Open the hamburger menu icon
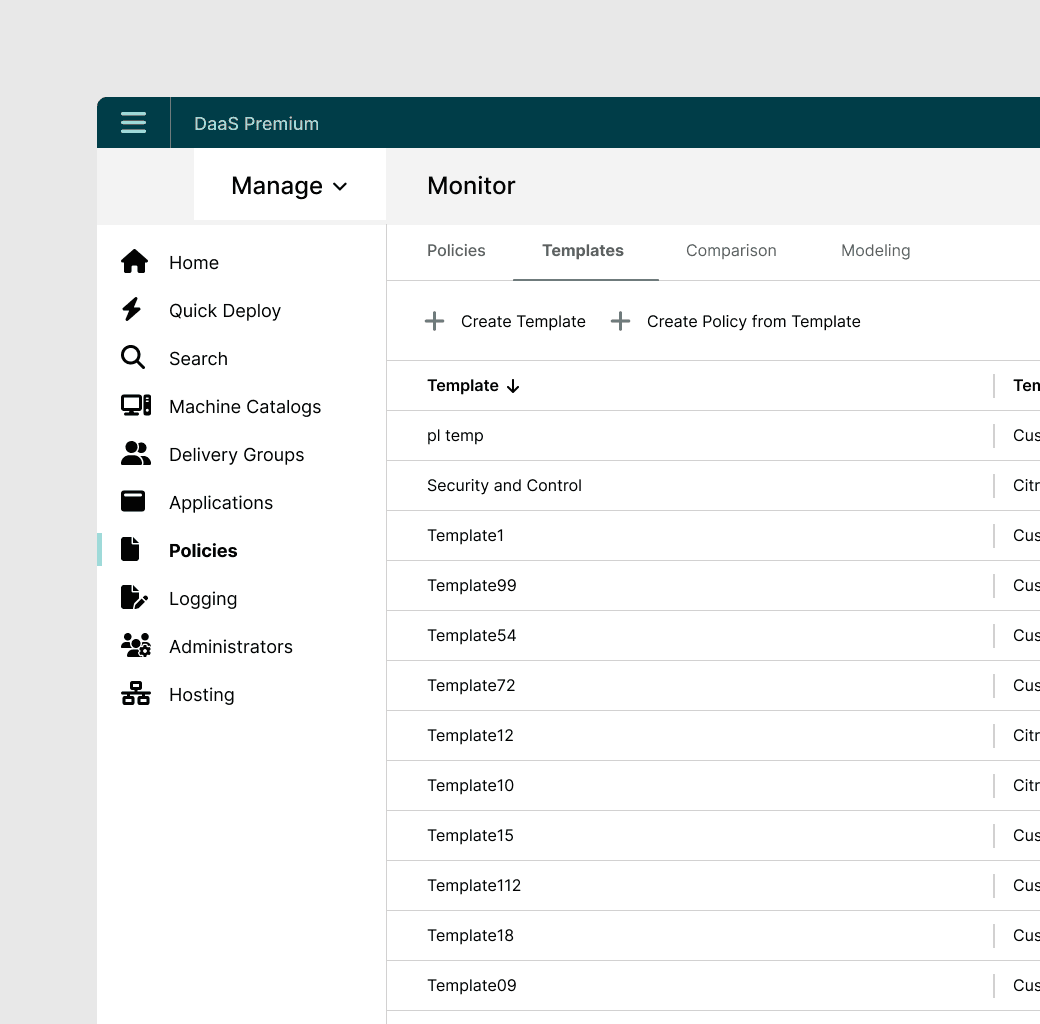 (133, 123)
